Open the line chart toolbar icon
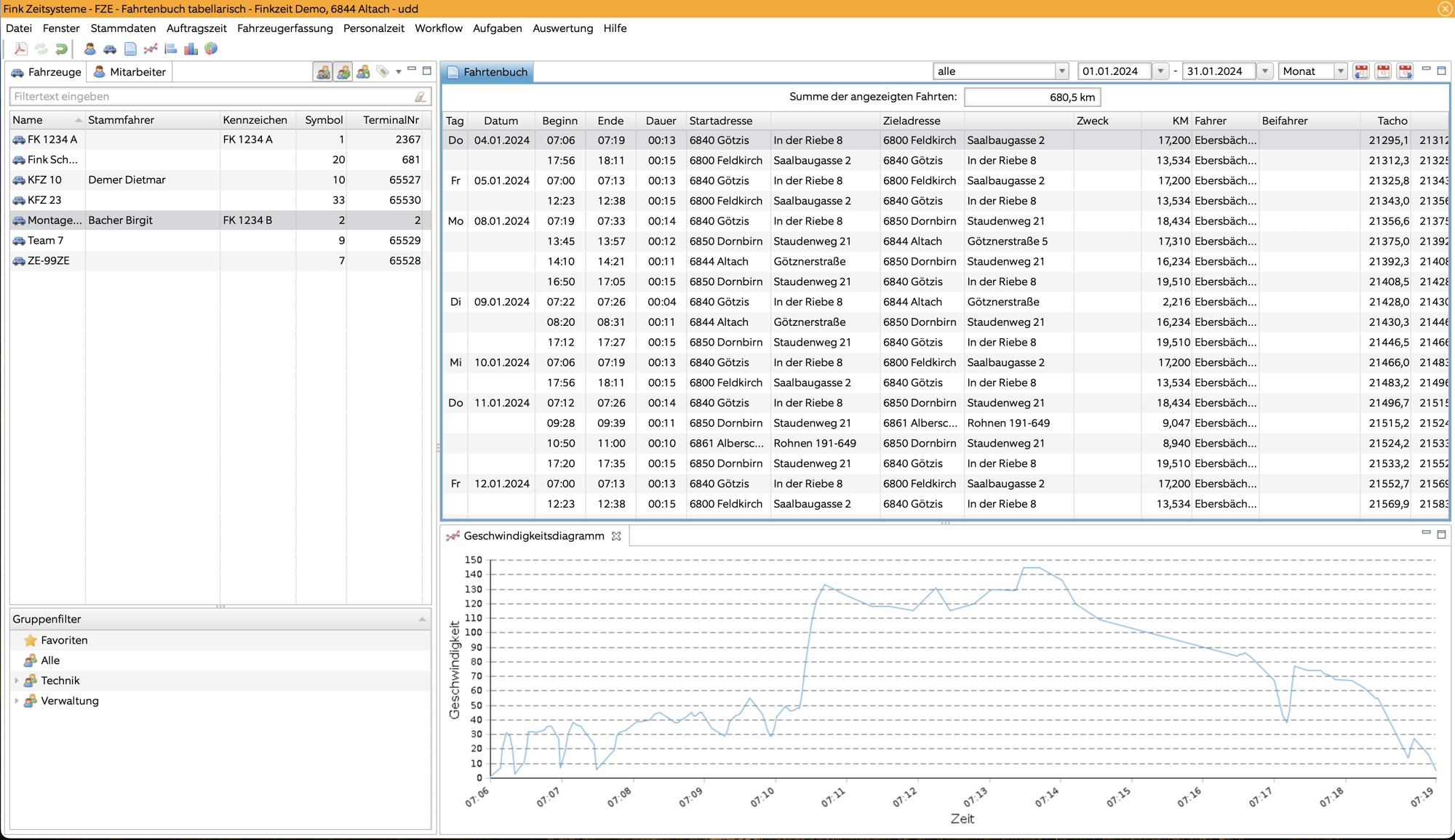1455x840 pixels. click(151, 49)
